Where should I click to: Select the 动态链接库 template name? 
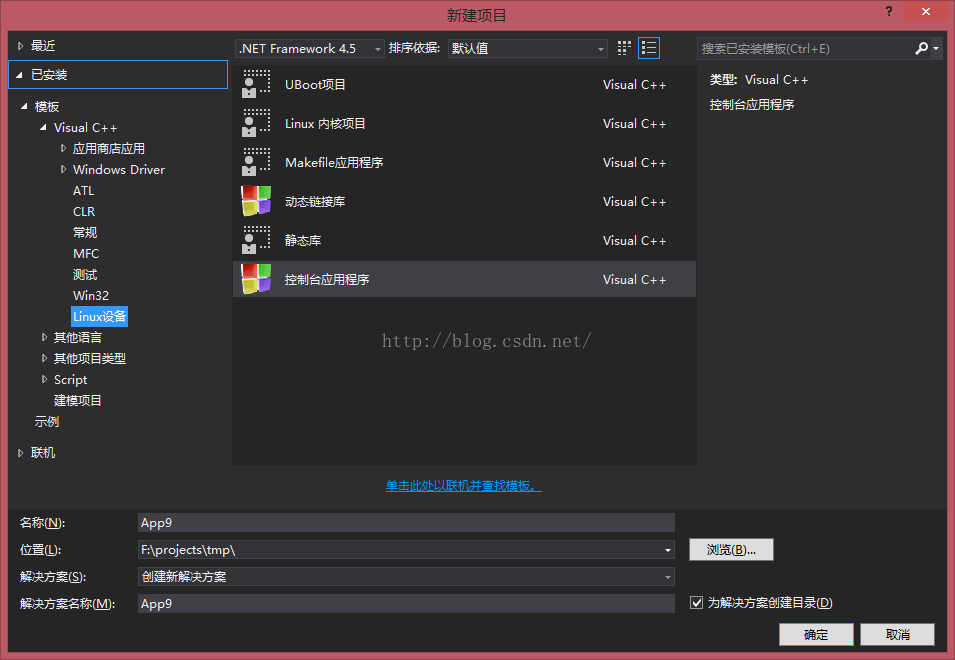click(314, 202)
